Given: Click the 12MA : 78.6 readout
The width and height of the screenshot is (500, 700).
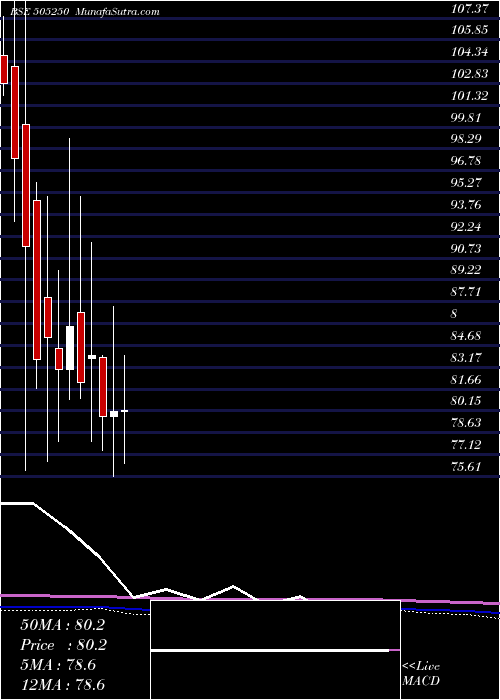Looking at the screenshot, I should (62, 685).
